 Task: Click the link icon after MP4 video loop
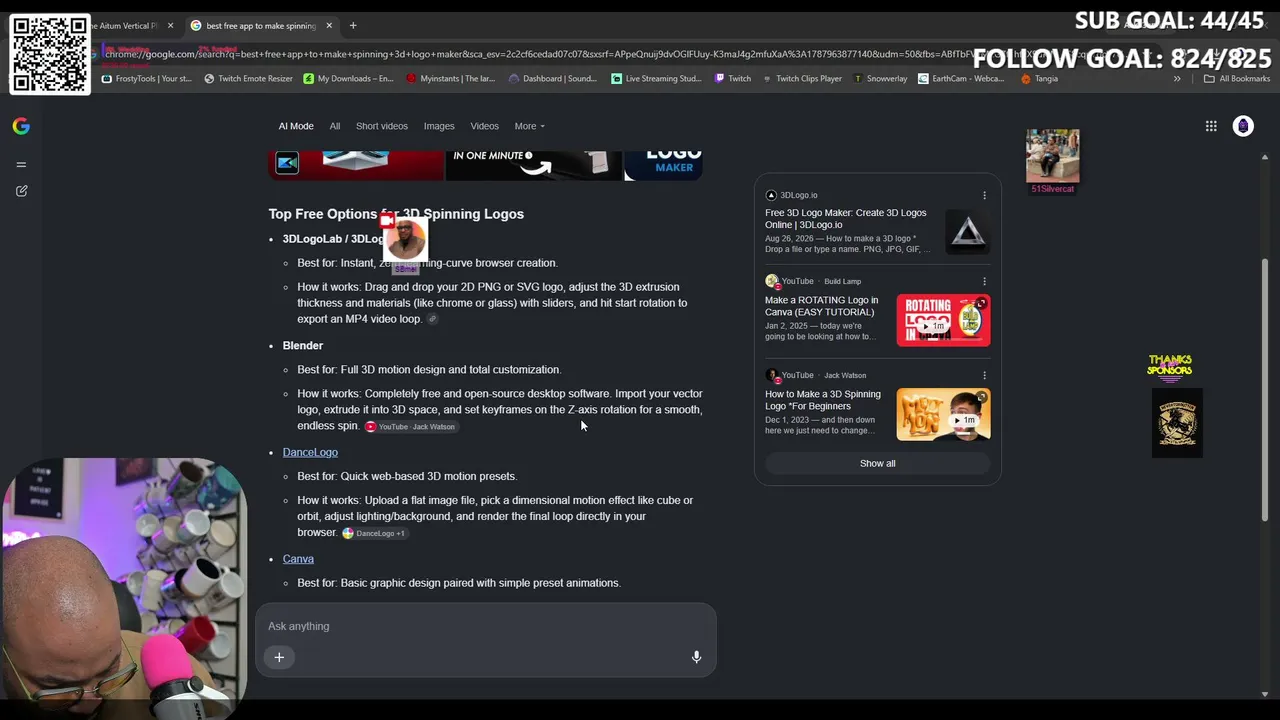432,319
